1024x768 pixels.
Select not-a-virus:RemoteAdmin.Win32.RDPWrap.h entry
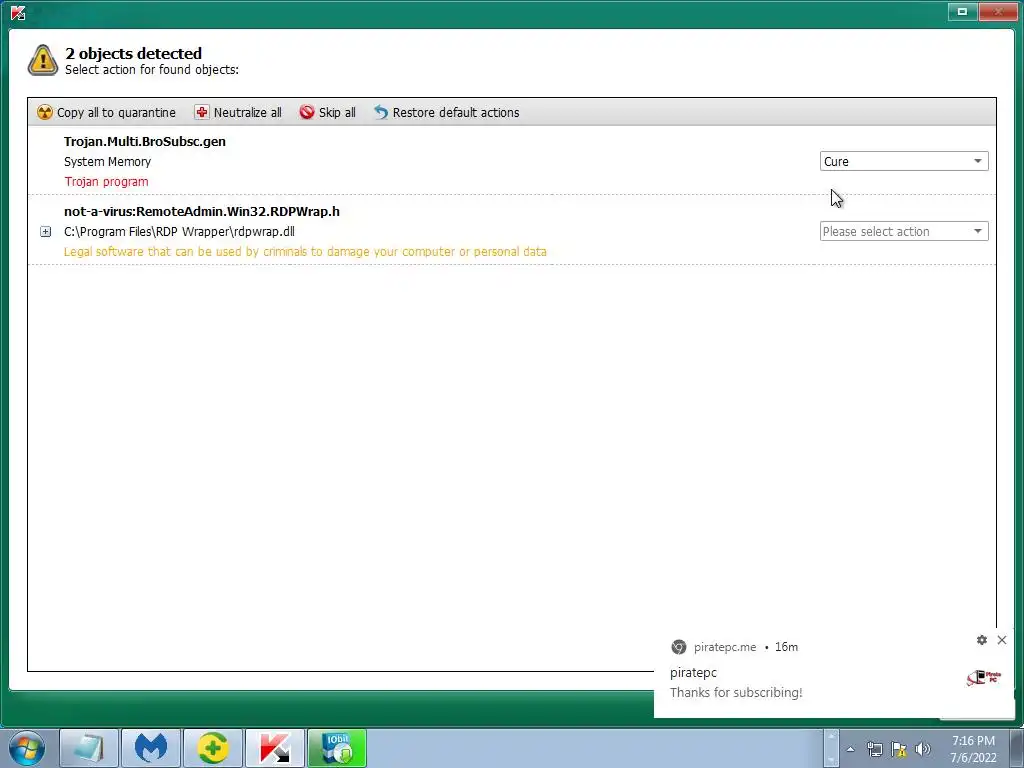[202, 211]
